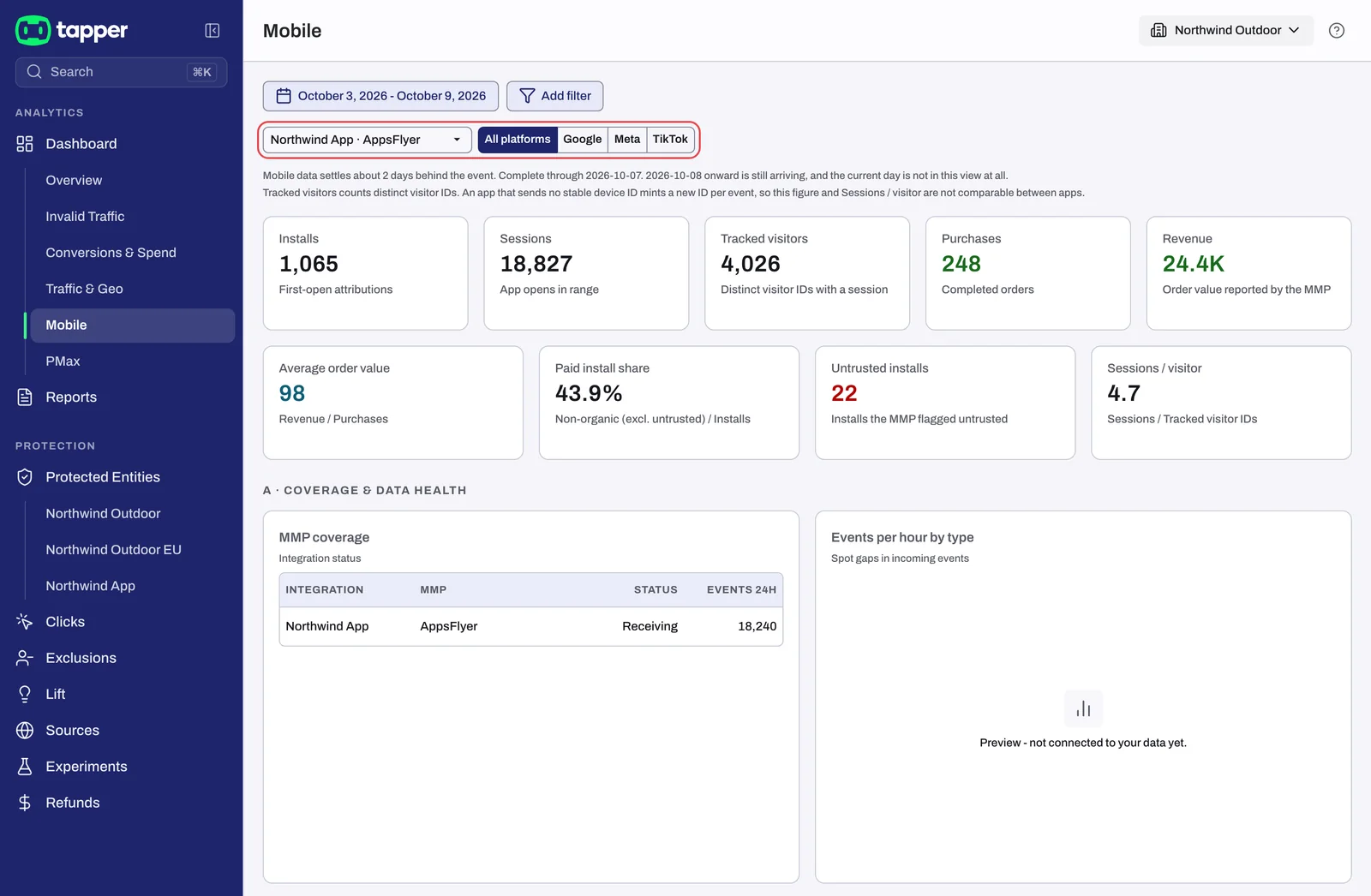Click the 18,240 events value
1371x896 pixels.
click(x=757, y=626)
